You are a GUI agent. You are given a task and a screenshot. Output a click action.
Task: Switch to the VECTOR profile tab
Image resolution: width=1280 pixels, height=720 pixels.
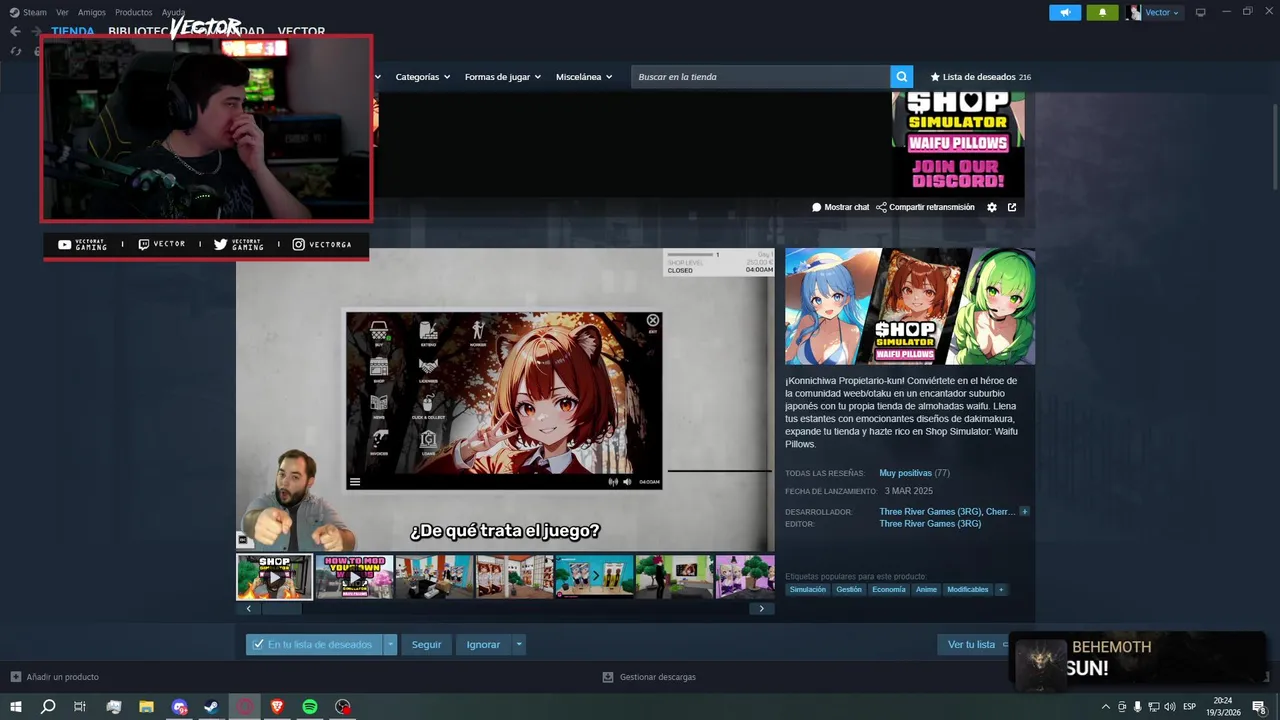[301, 31]
